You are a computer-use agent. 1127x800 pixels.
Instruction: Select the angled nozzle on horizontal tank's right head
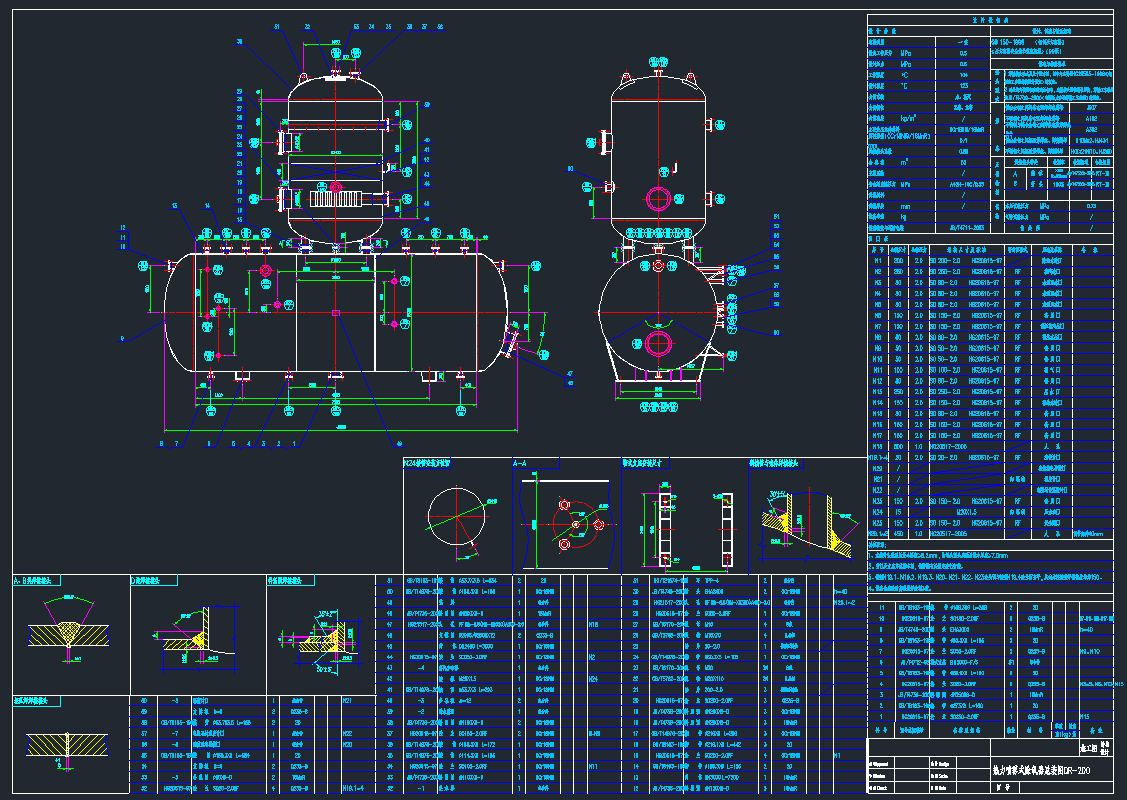click(x=514, y=343)
